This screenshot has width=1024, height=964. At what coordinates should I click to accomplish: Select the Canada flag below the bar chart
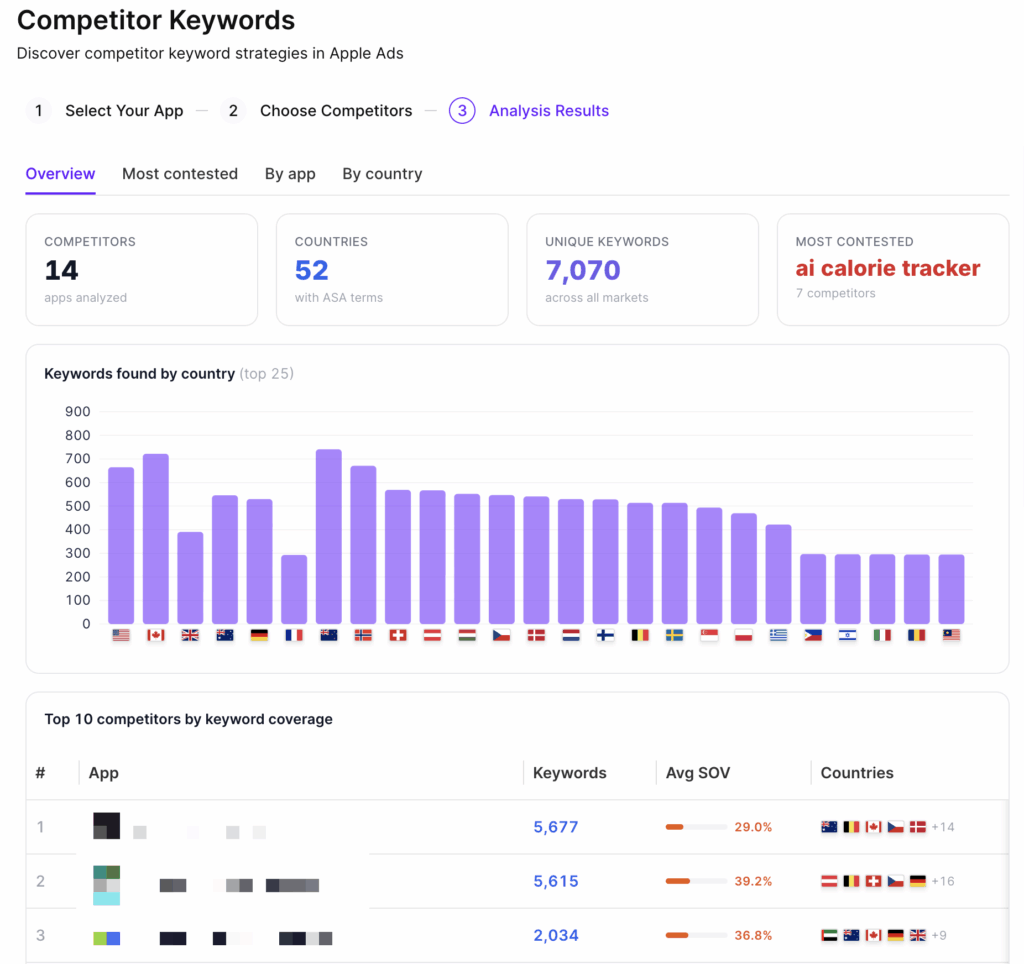click(155, 634)
